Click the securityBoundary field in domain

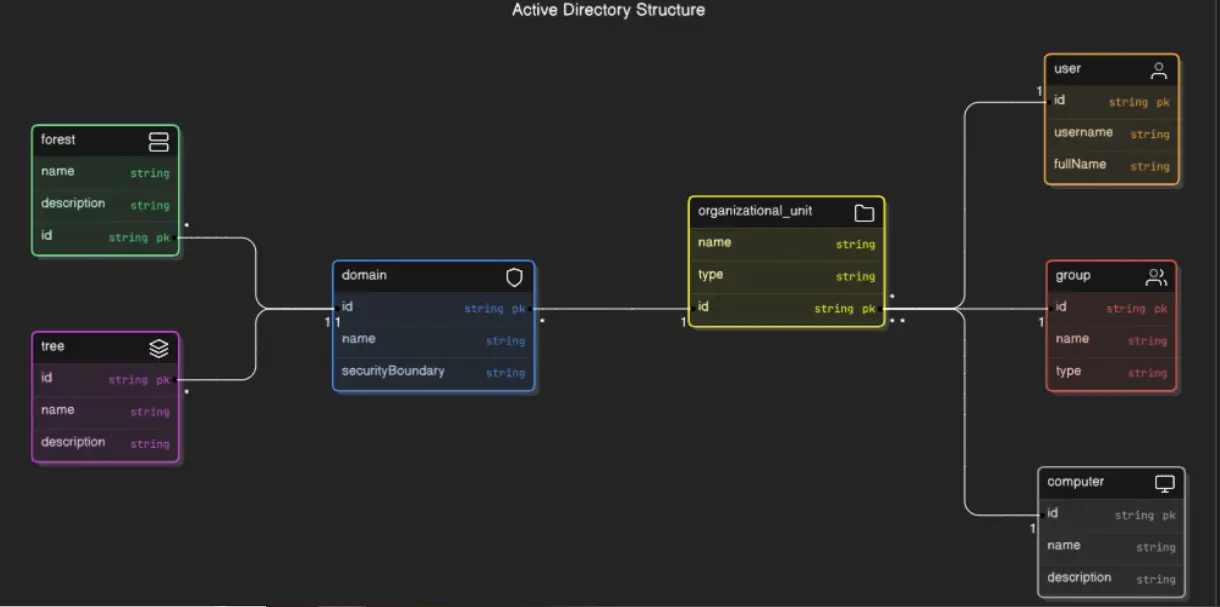(x=433, y=372)
